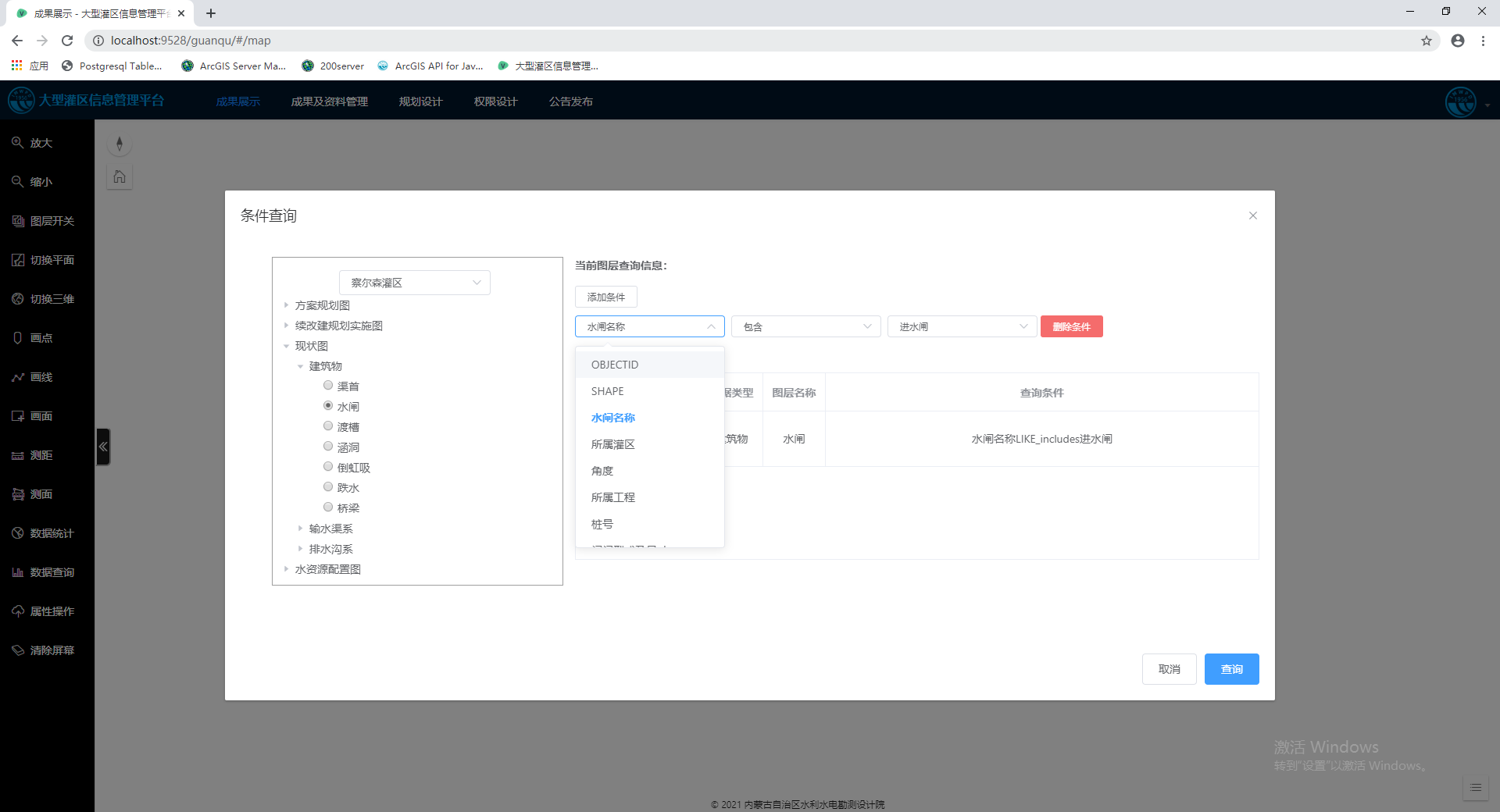This screenshot has width=1500, height=812.
Task: Open 属性操作 attribute operations
Action: click(x=43, y=611)
